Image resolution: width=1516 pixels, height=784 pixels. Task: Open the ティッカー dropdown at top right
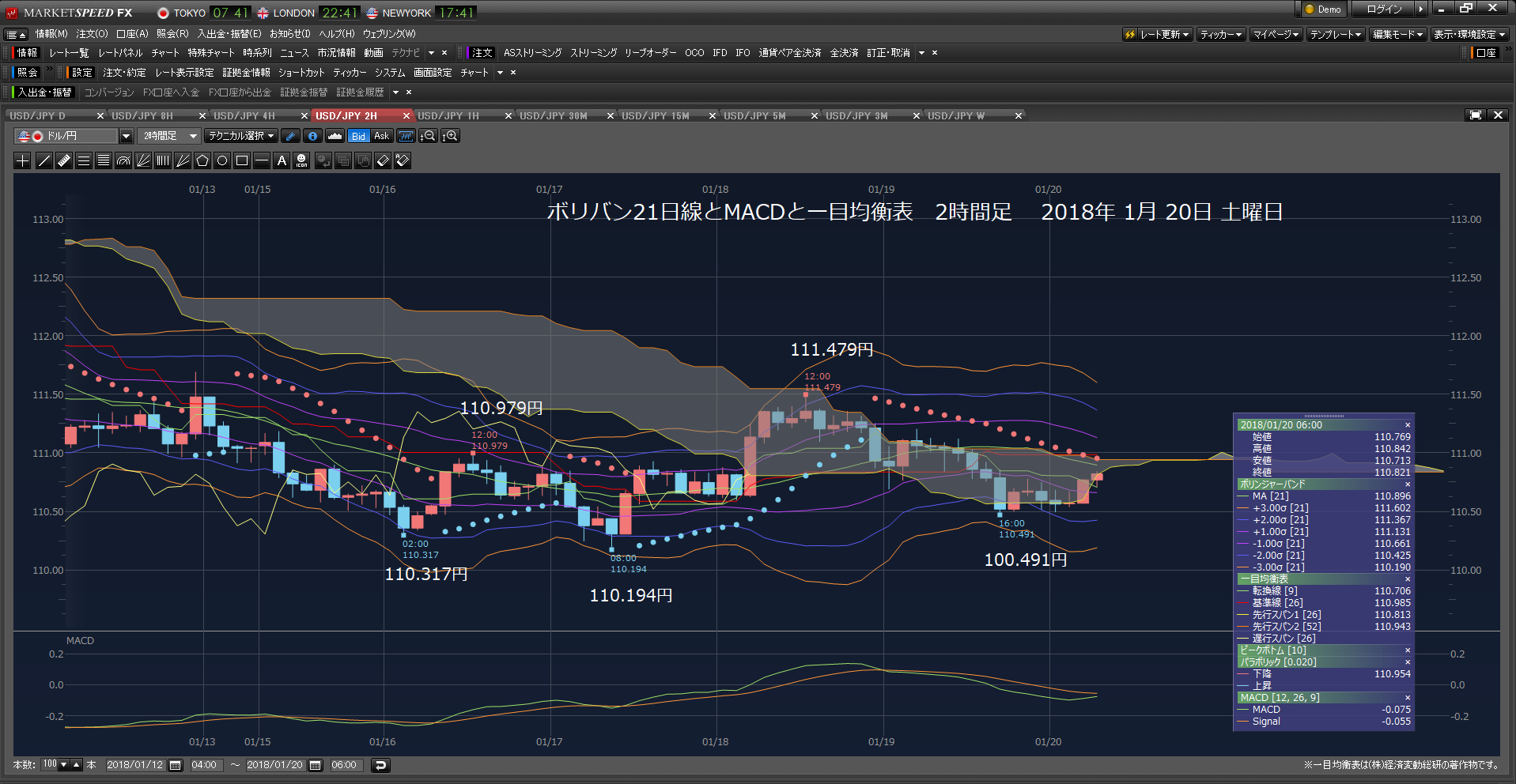click(x=1221, y=35)
